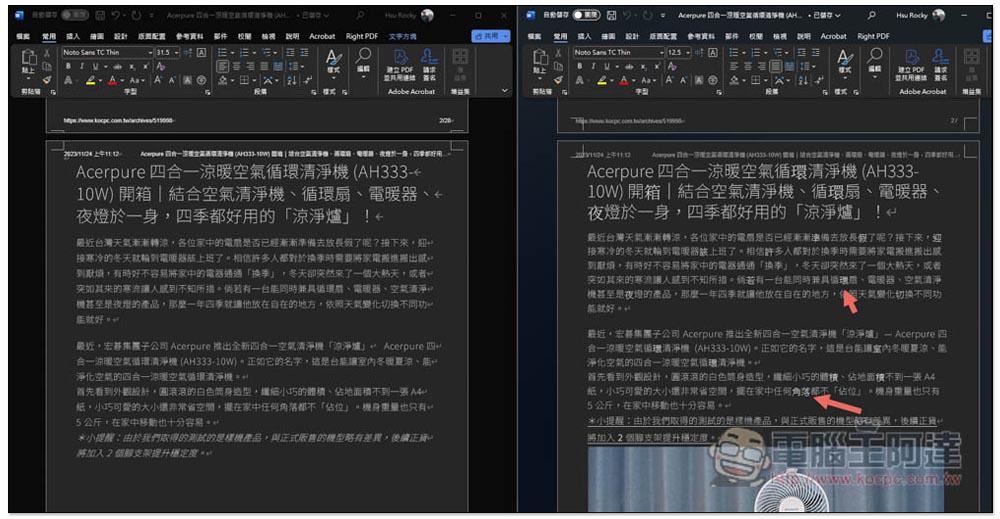The image size is (1000, 519).
Task: Click Format Painter brush in right window
Action: pyautogui.click(x=558, y=80)
